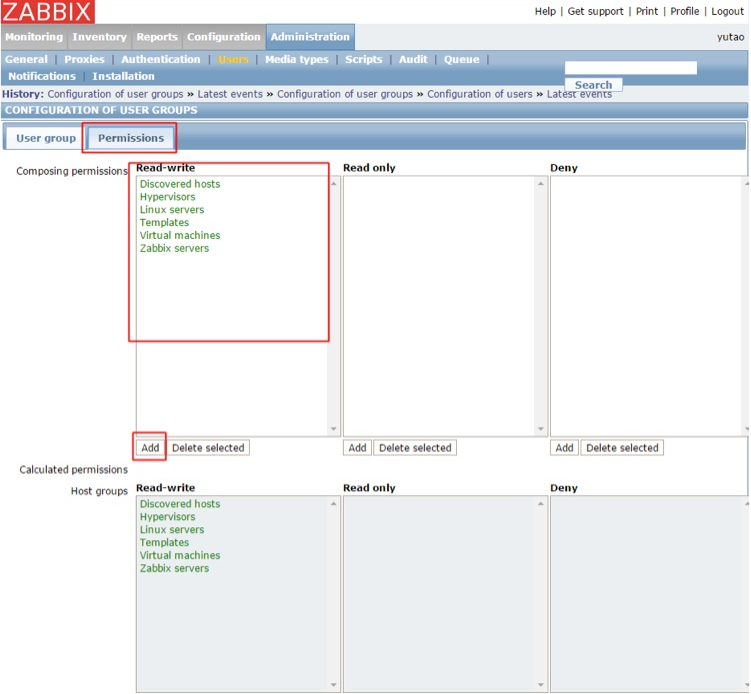Image resolution: width=751 pixels, height=694 pixels.
Task: Go to the Proxies submenu
Action: click(x=84, y=59)
